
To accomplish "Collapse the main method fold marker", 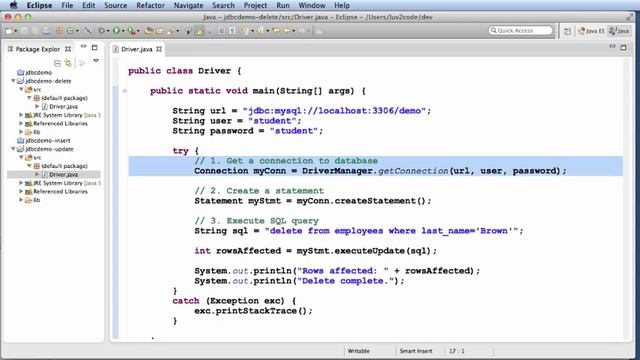I will coord(125,91).
